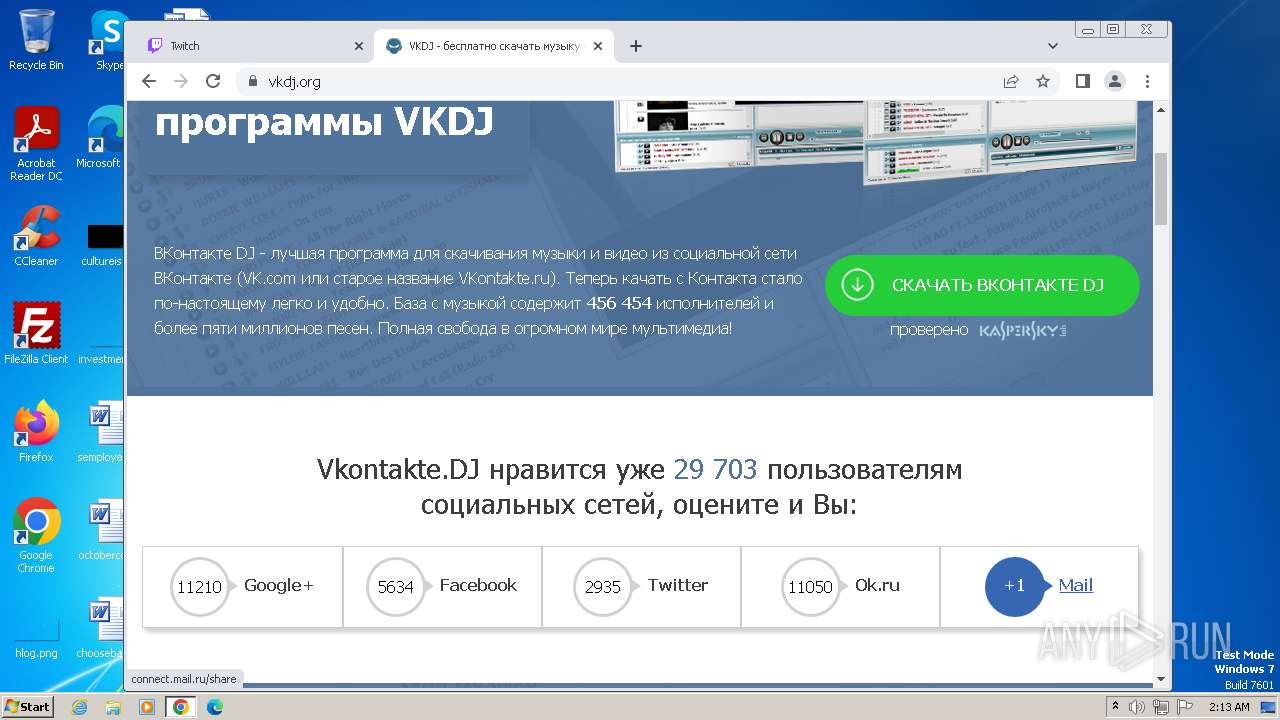
Task: Select Chrome in the taskbar
Action: pos(181,707)
